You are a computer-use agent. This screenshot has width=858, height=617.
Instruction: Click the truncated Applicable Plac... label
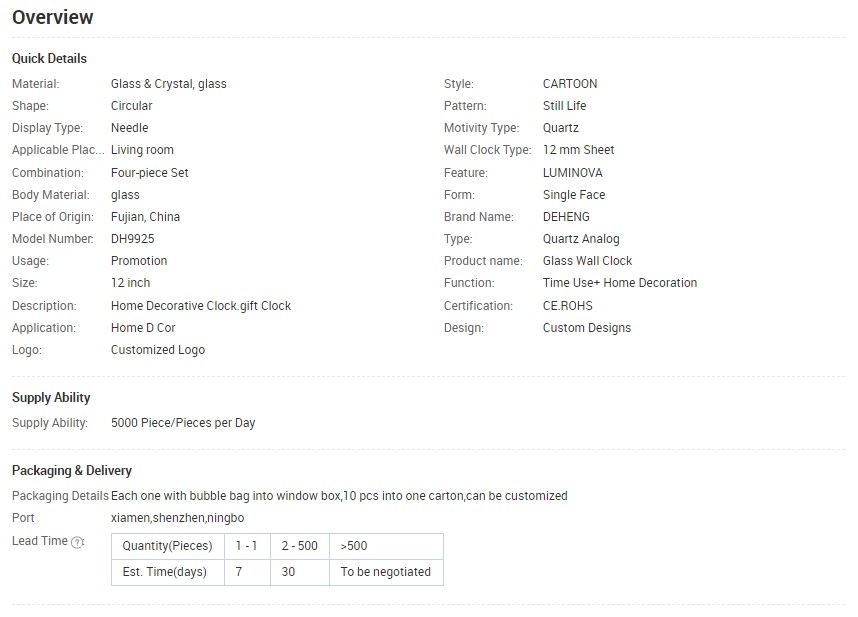pos(58,150)
